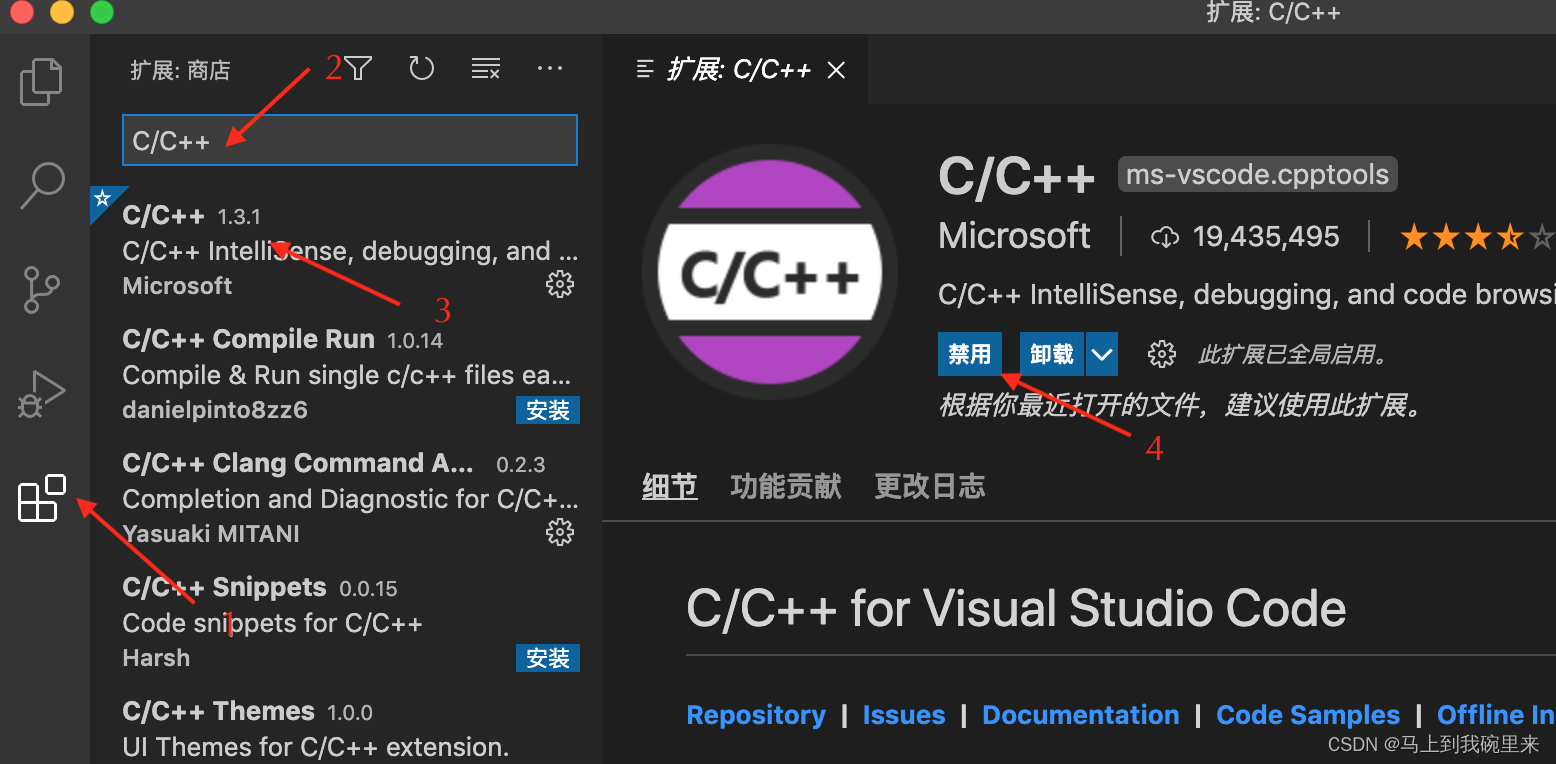Install the C/C++ Snippets extension
The image size is (1556, 764).
pyautogui.click(x=548, y=658)
